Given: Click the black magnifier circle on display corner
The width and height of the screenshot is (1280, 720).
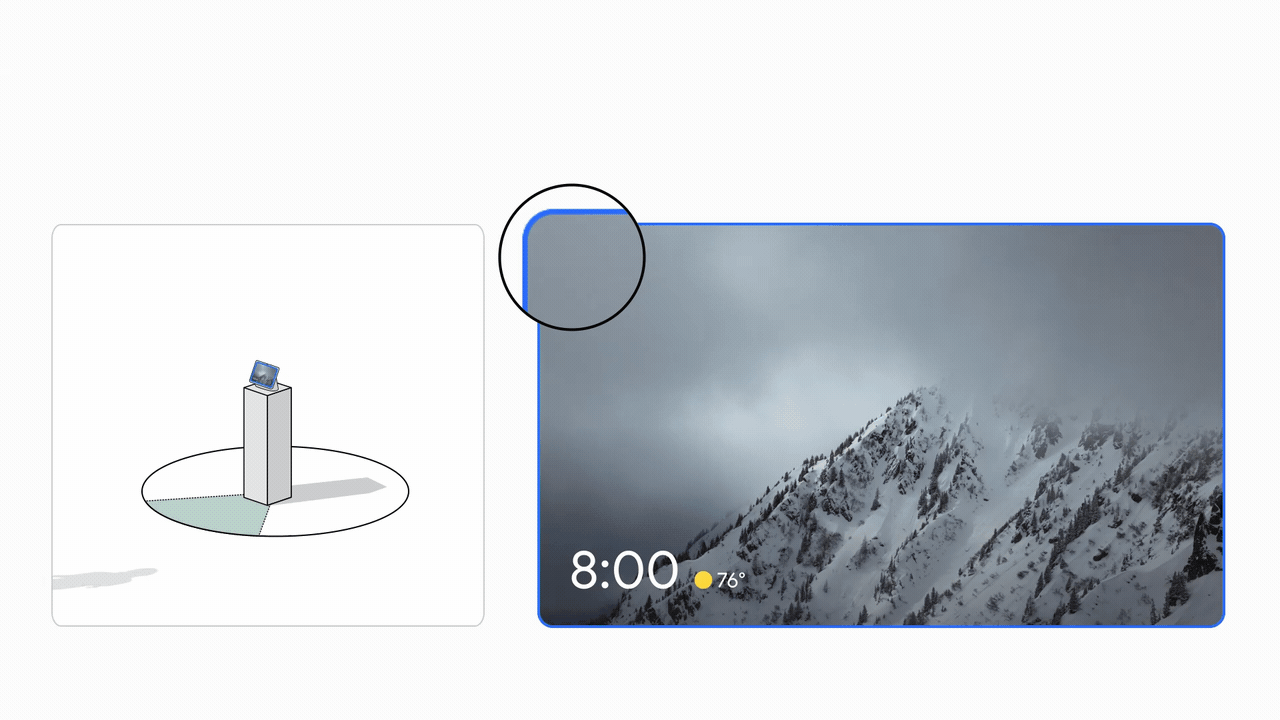Looking at the screenshot, I should [x=572, y=257].
